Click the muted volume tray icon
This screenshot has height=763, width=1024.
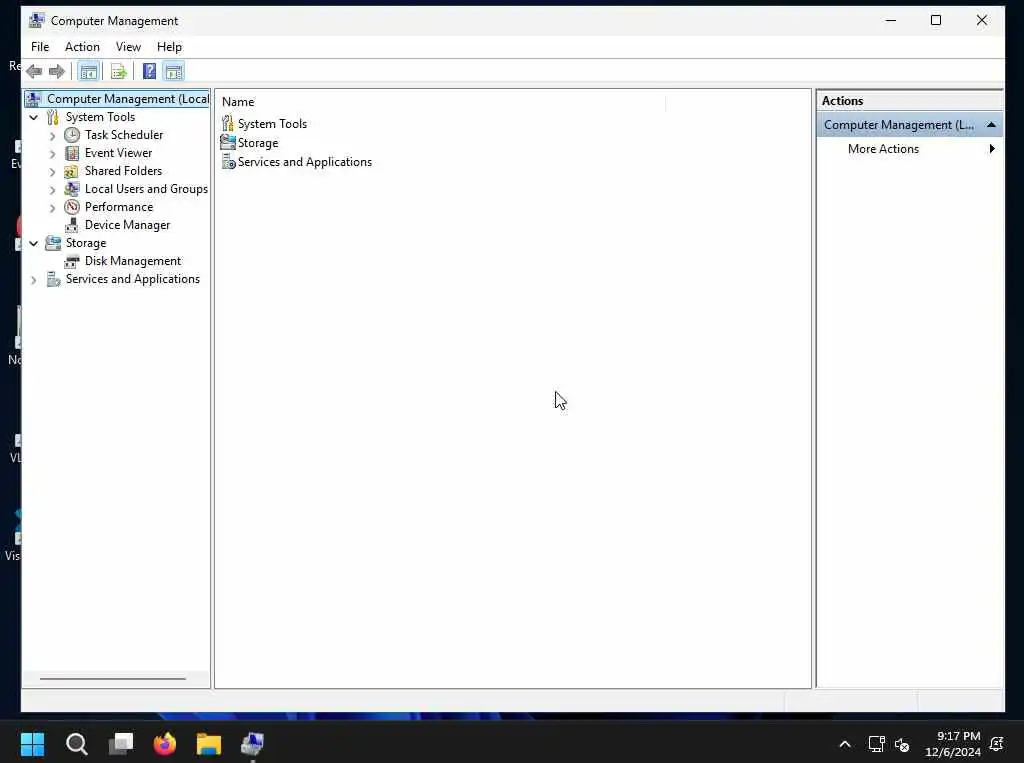click(902, 744)
